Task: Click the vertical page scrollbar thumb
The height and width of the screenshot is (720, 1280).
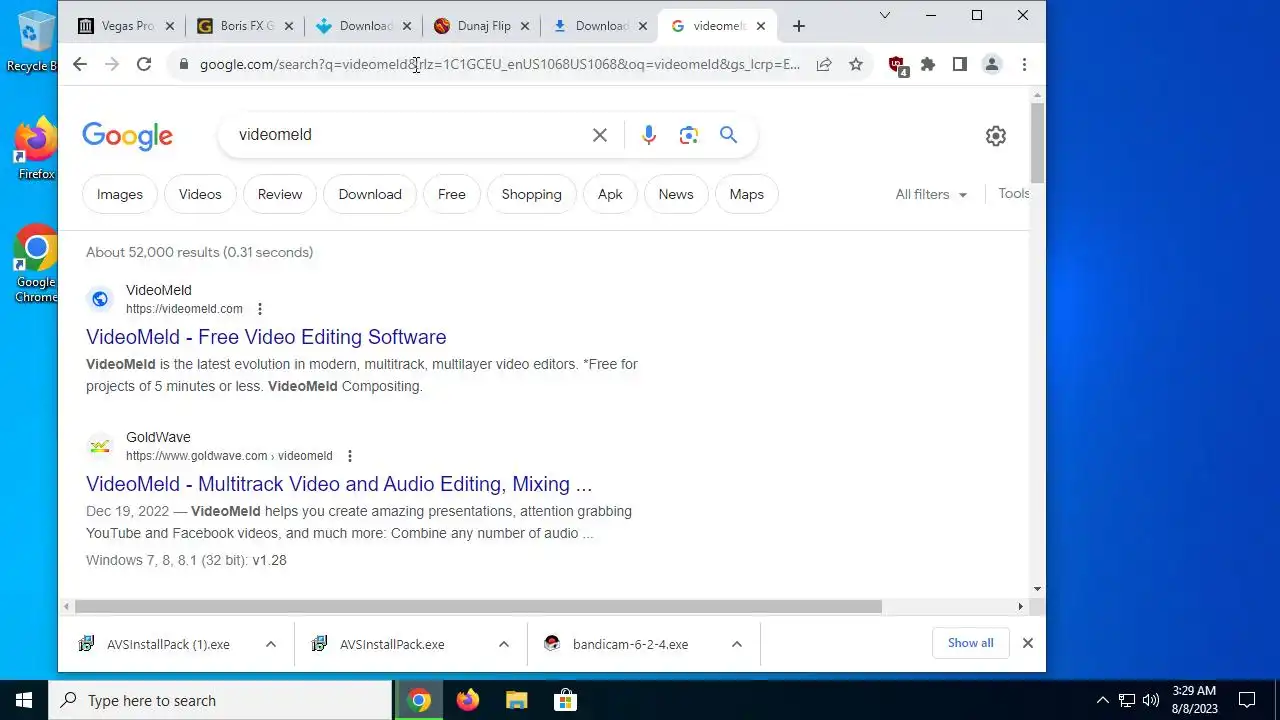Action: click(x=1038, y=142)
